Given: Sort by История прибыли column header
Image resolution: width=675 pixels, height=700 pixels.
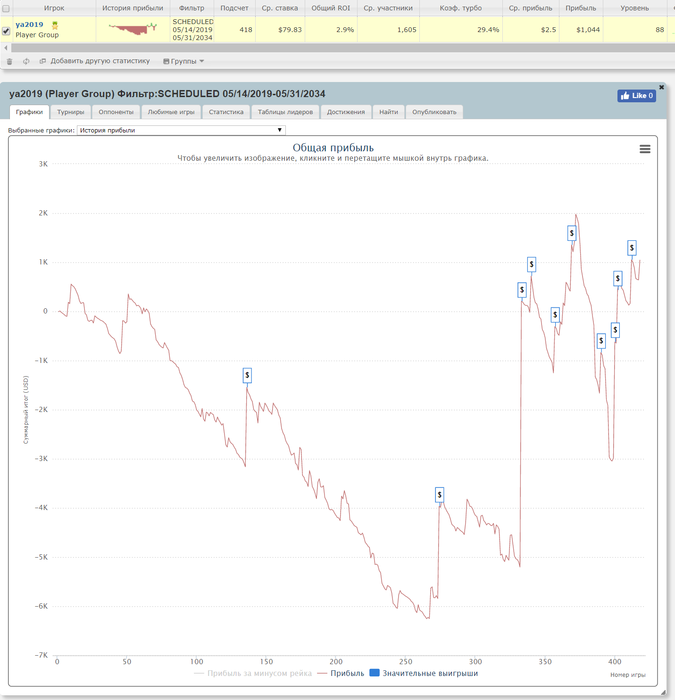Looking at the screenshot, I should point(133,8).
